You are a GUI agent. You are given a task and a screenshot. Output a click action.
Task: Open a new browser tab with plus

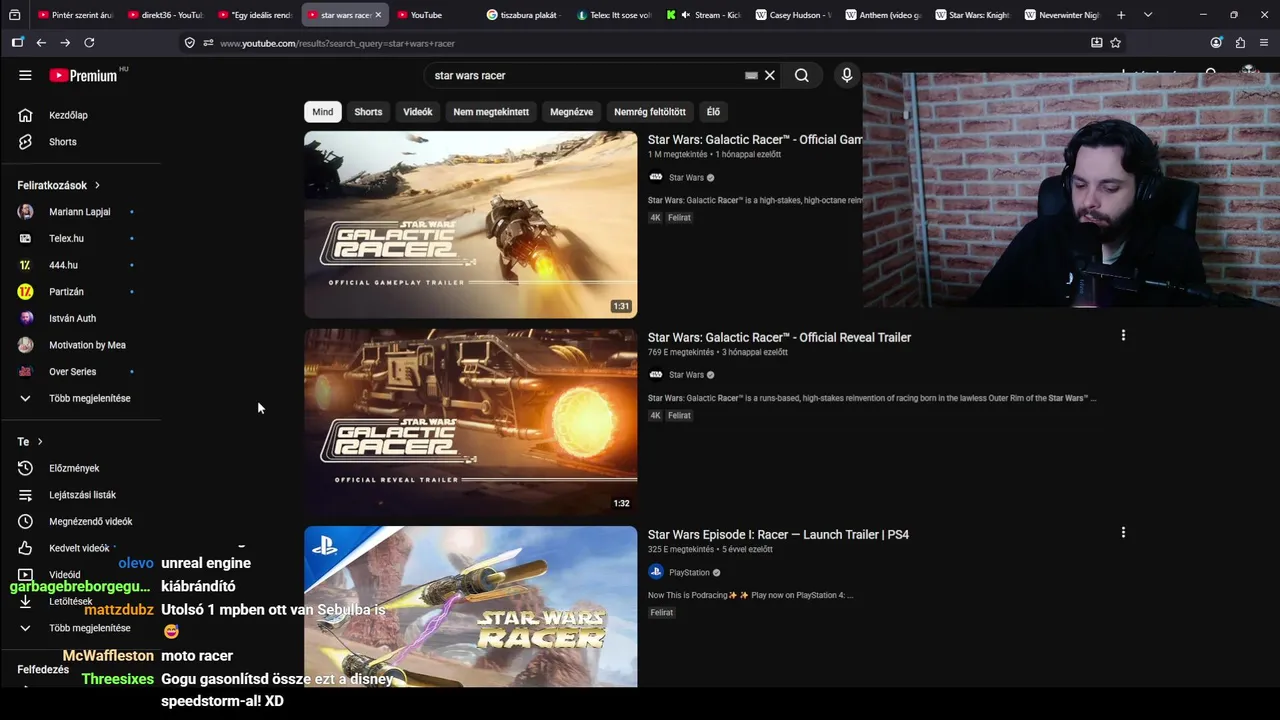(1121, 15)
